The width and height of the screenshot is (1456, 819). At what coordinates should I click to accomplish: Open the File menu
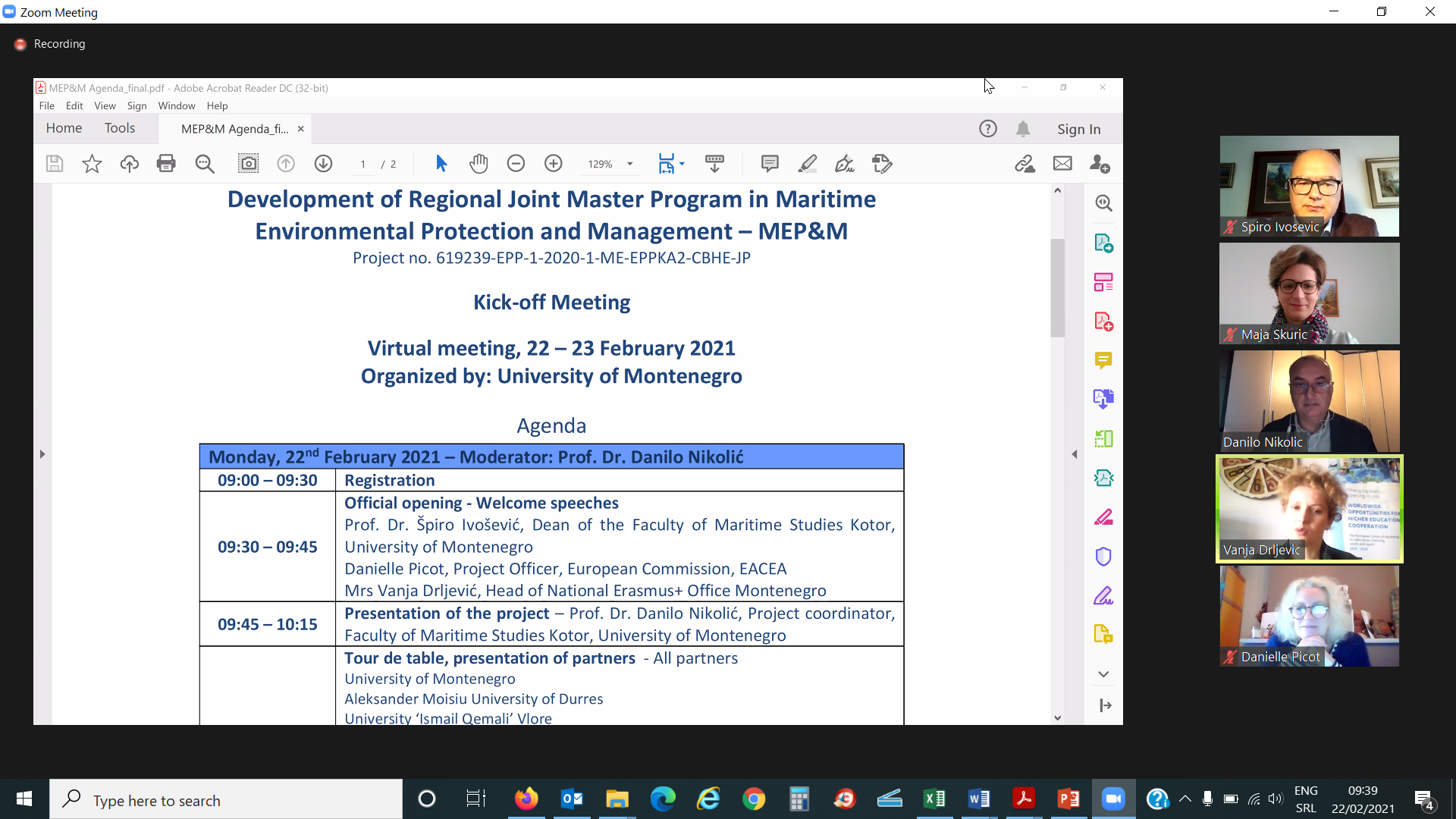coord(47,106)
